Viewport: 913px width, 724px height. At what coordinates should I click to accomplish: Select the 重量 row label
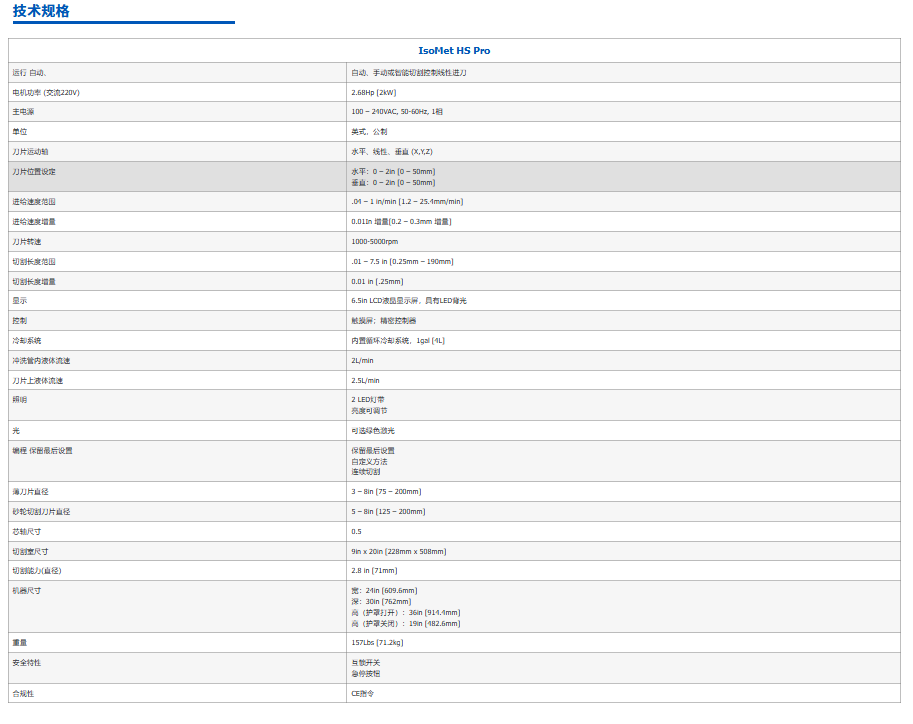[x=20, y=643]
